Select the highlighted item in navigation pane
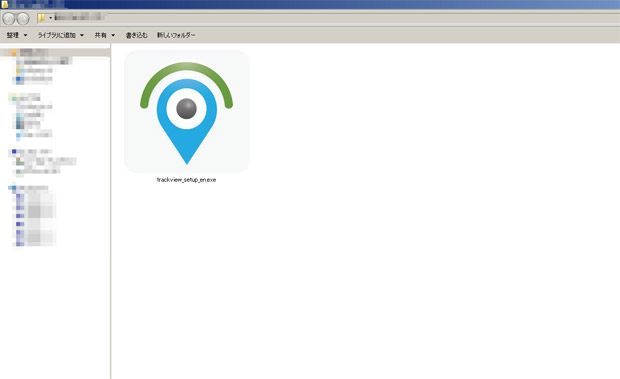The image size is (620, 379). [55, 52]
